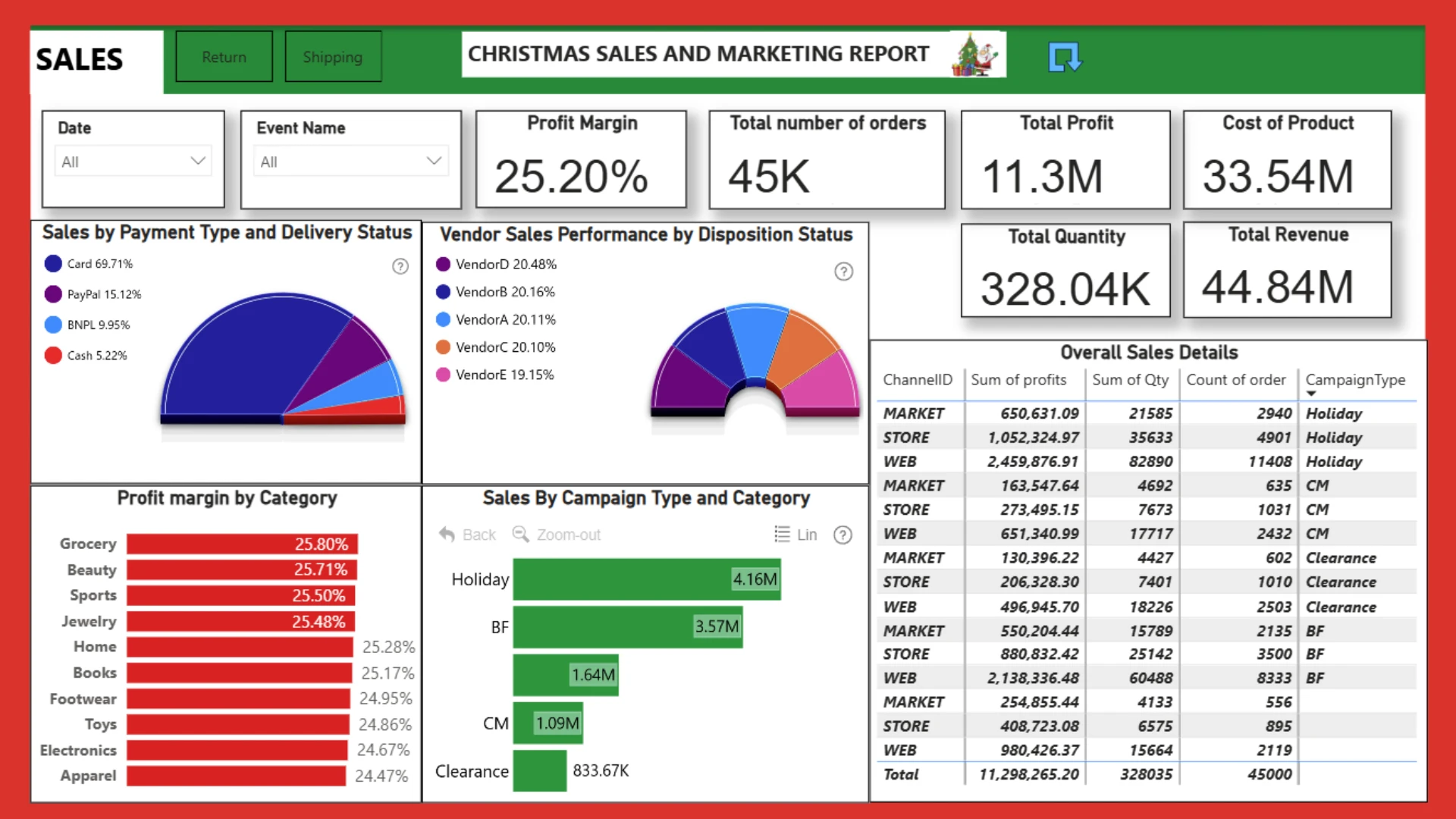Toggle Card series in payment legend
1456x819 pixels.
[x=89, y=264]
